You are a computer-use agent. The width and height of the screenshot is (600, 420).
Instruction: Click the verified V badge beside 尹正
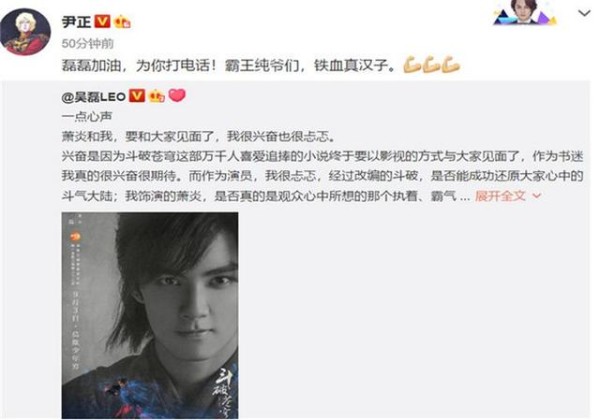[102, 21]
